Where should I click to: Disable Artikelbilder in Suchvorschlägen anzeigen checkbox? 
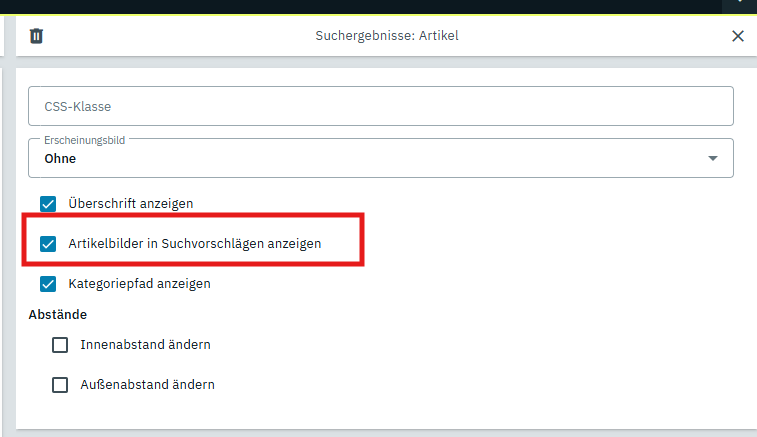48,244
